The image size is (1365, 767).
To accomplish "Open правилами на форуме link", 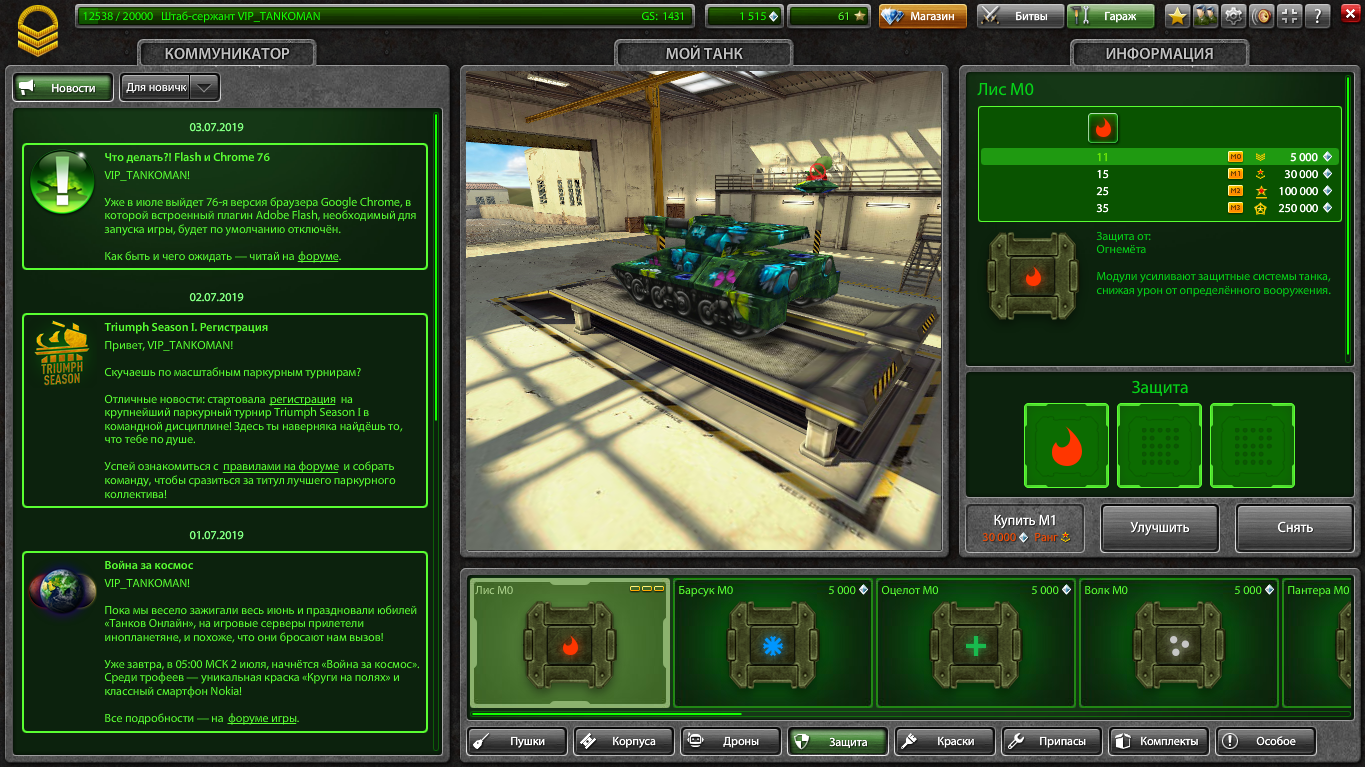I will click(x=281, y=467).
